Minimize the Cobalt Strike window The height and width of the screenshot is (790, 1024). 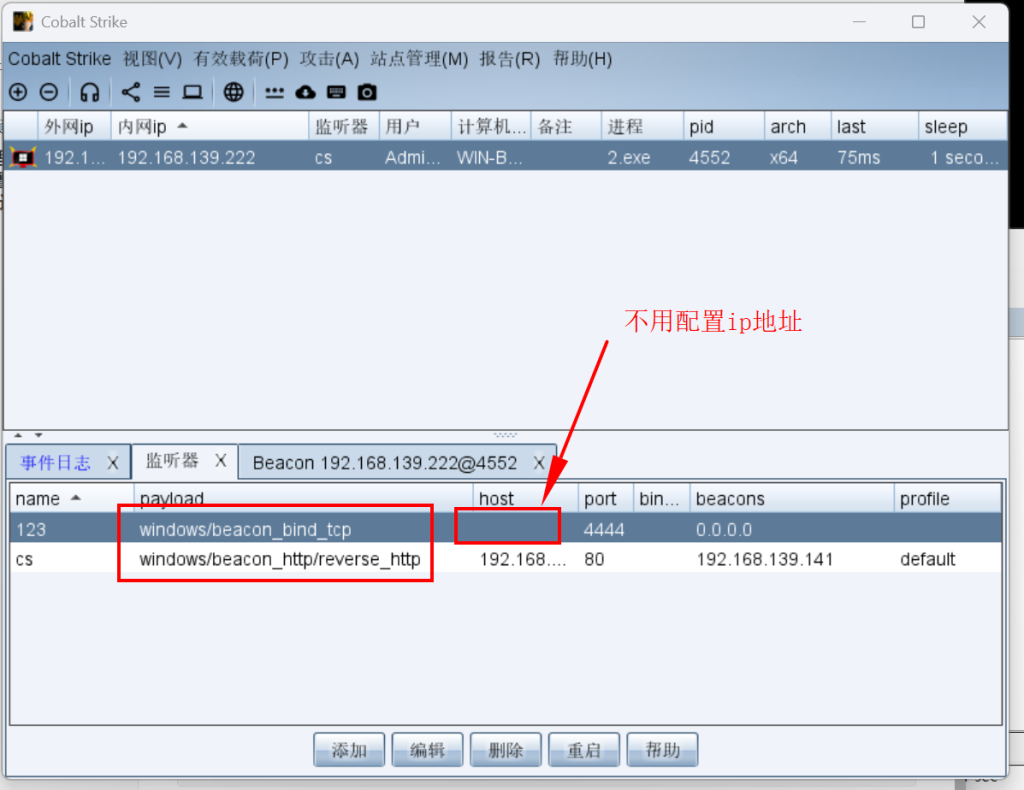tap(859, 22)
